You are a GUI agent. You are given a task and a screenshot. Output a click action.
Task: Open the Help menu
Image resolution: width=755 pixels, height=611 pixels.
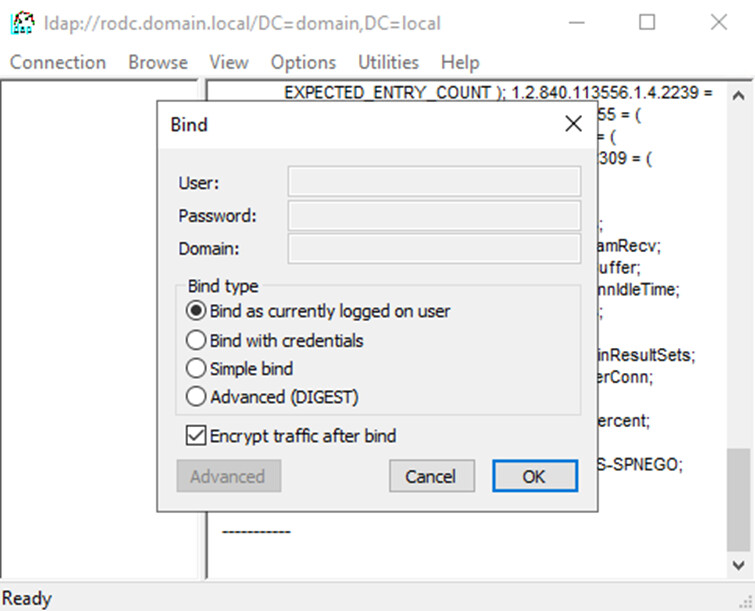[460, 62]
